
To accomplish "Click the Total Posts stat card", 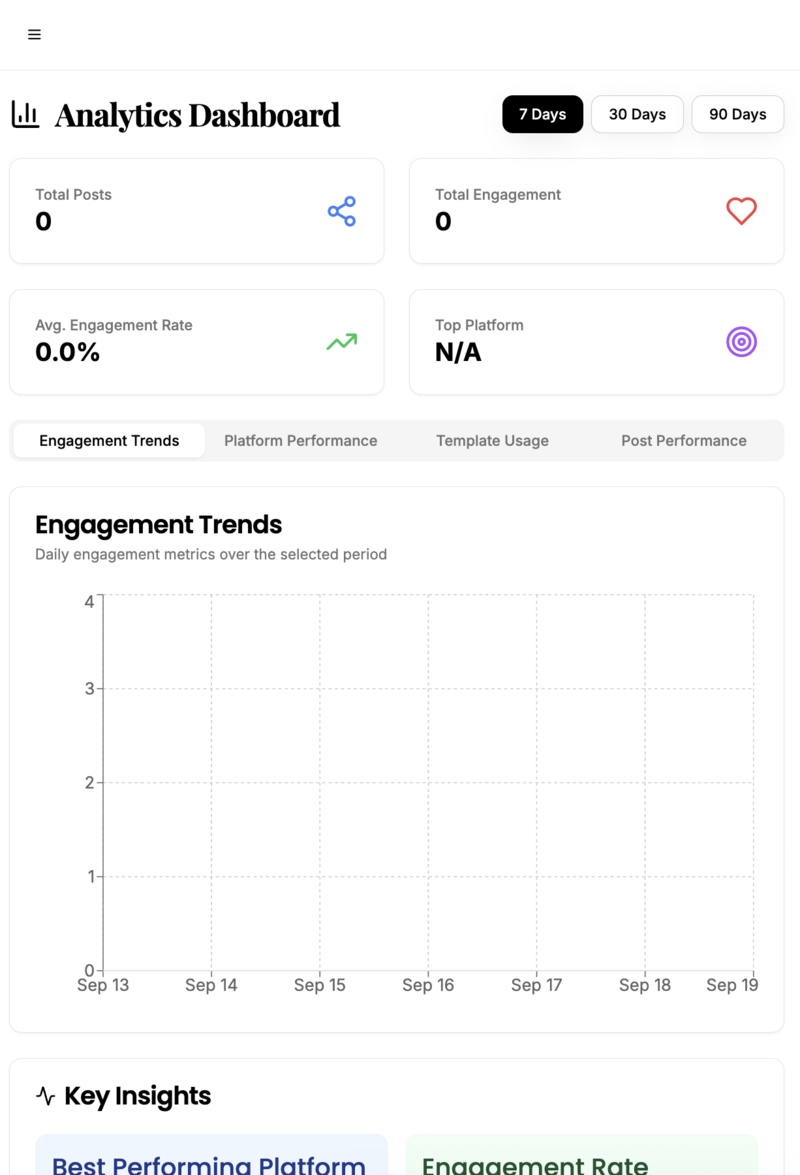I will point(196,211).
